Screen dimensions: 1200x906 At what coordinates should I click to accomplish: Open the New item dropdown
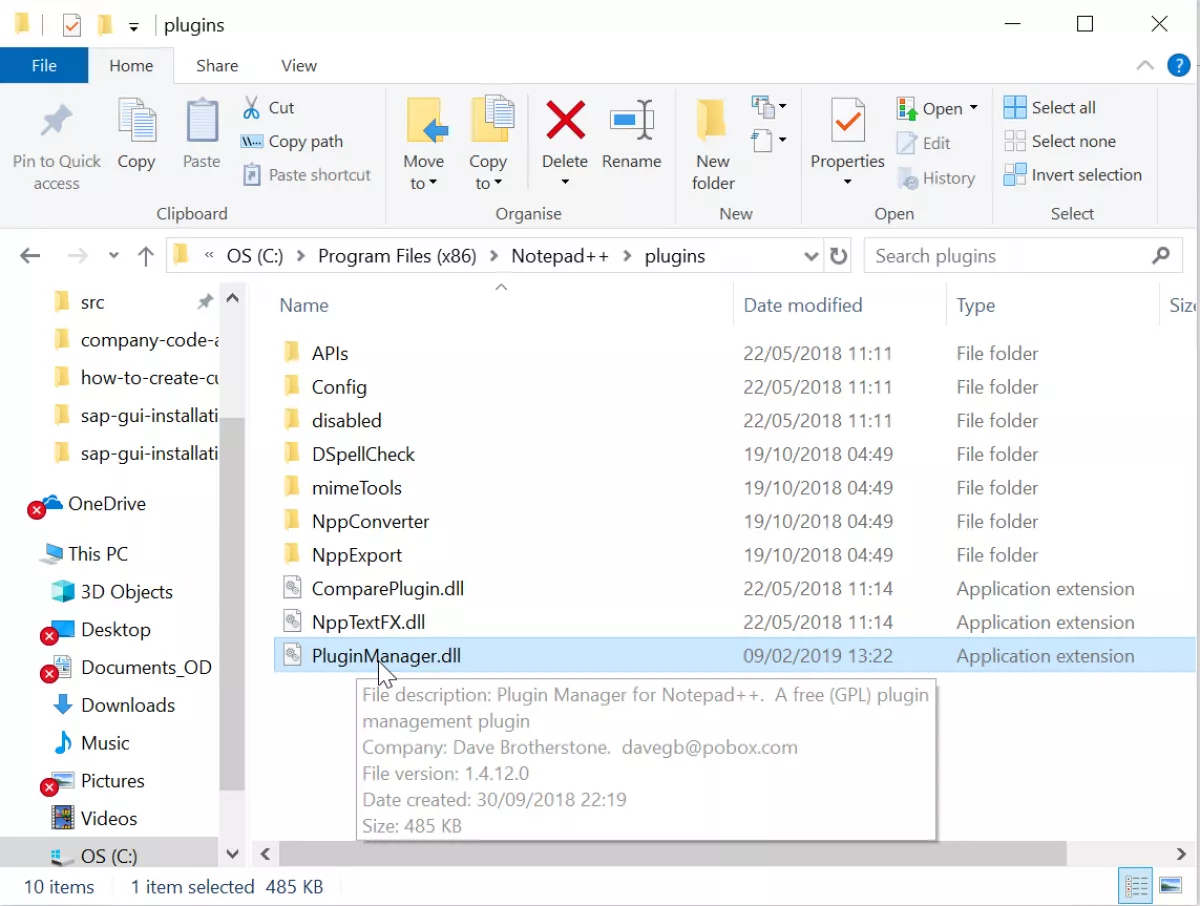[x=768, y=106]
